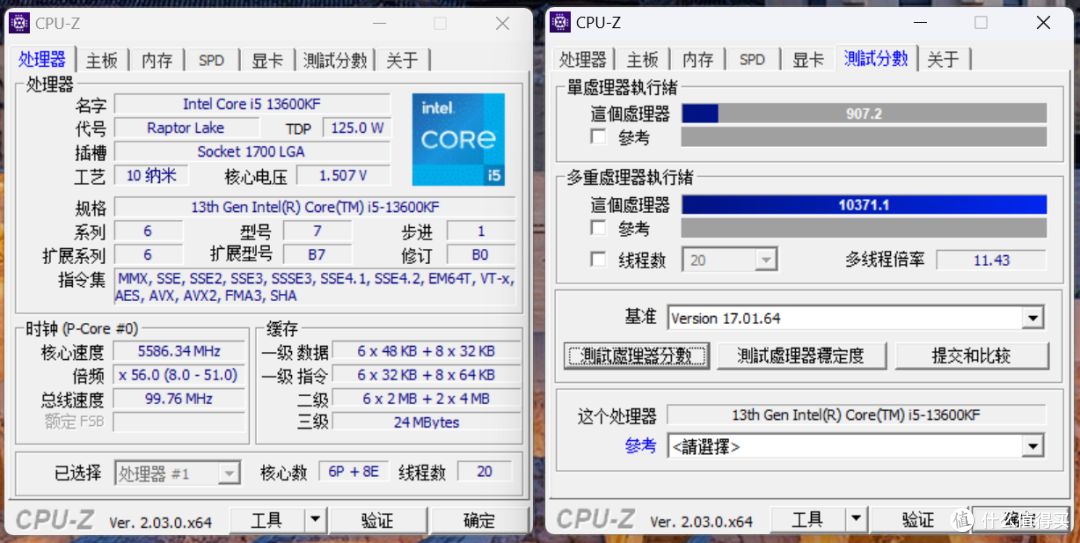Click the CPU-Z app icon in right window title bar
Image resolution: width=1080 pixels, height=543 pixels.
pos(560,23)
